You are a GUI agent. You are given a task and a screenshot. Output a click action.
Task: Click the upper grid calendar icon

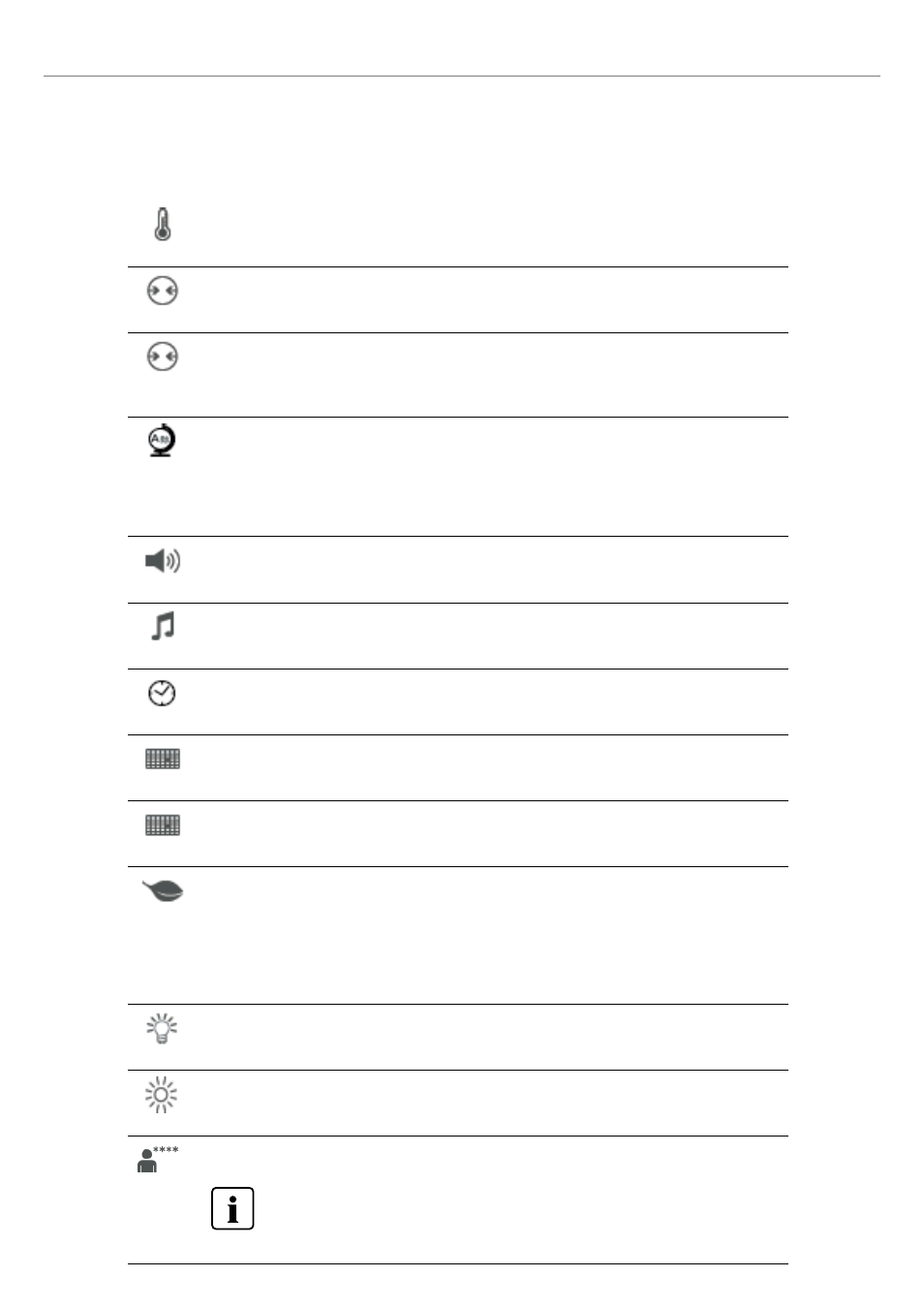[x=163, y=759]
